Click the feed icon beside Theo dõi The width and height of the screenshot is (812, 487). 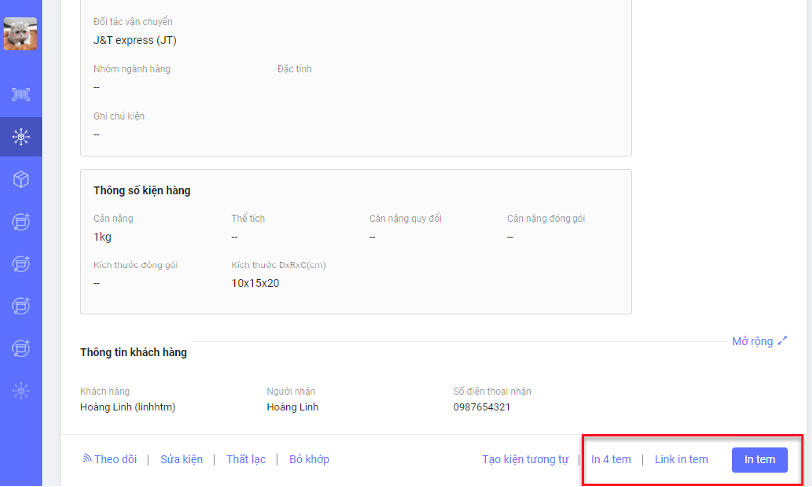pyautogui.click(x=86, y=459)
